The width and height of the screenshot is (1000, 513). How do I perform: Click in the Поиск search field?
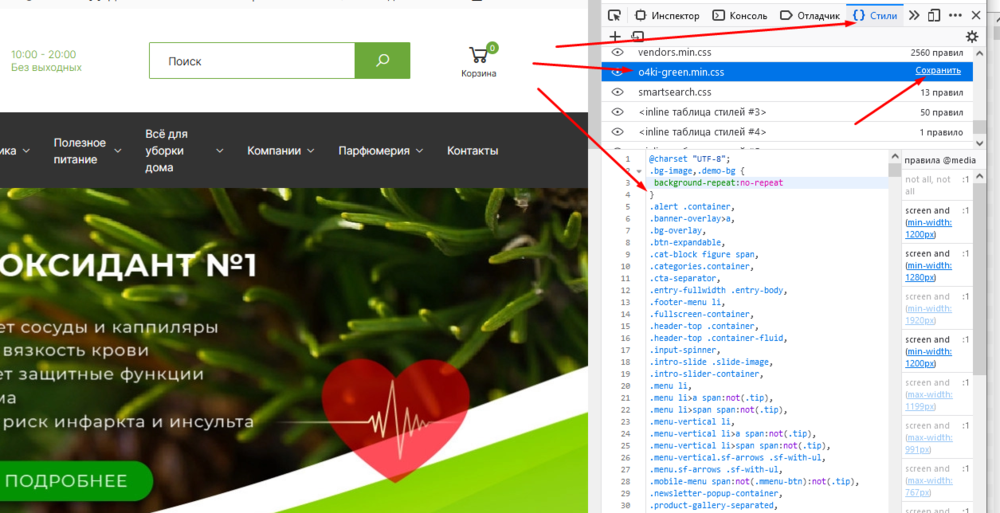click(252, 61)
